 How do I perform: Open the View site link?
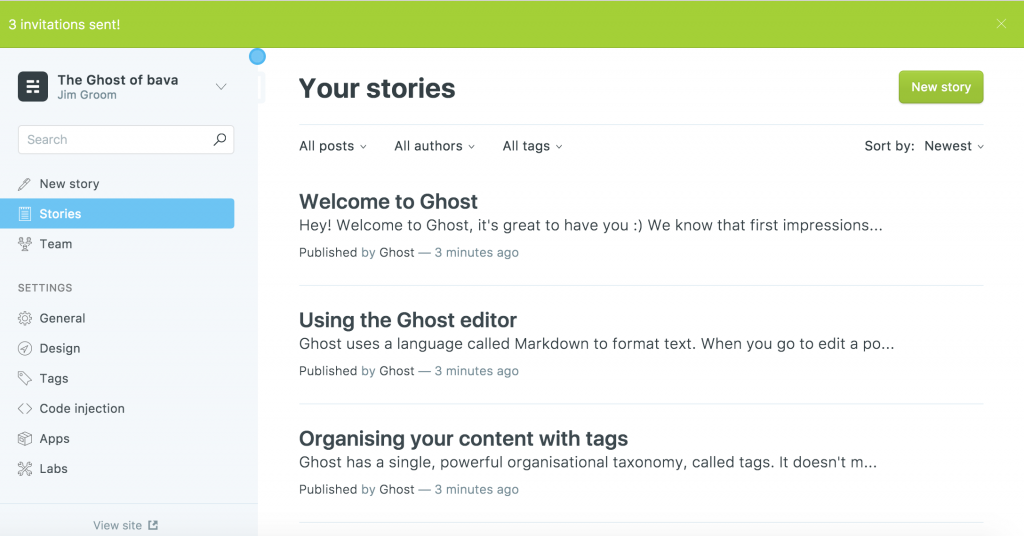point(125,526)
